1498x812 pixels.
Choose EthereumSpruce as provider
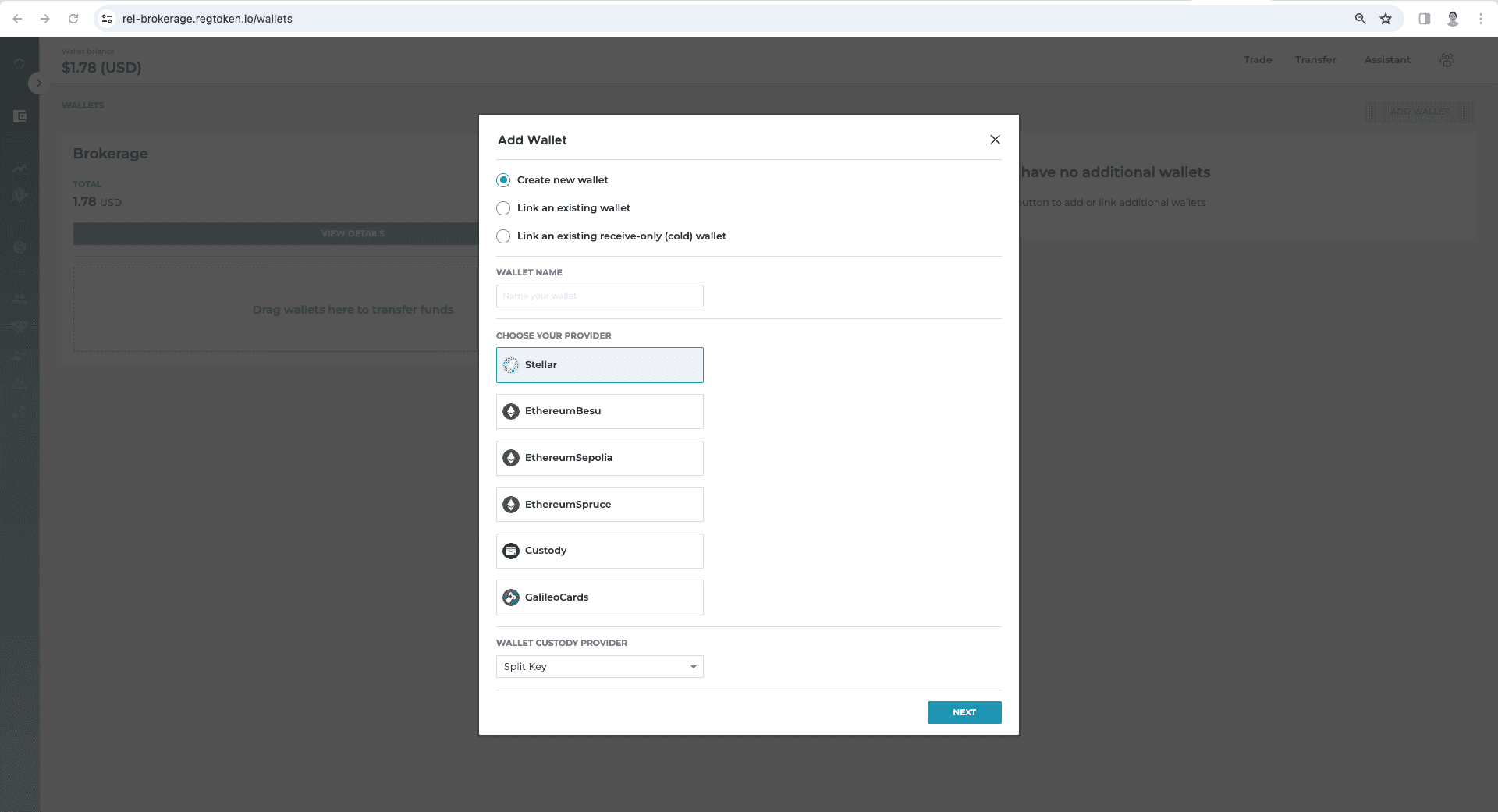click(x=599, y=505)
